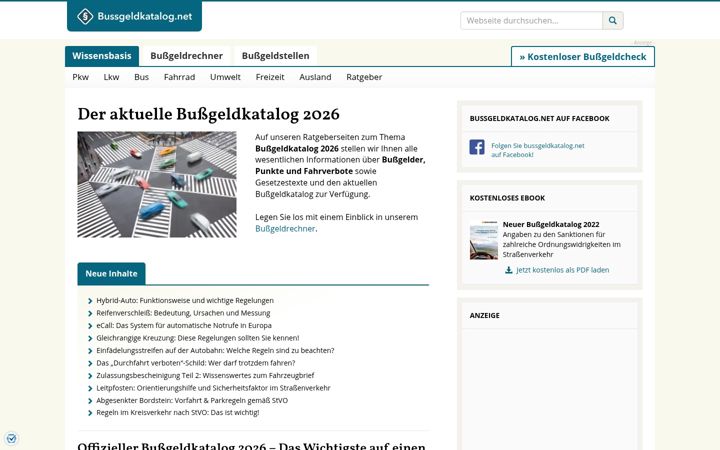Click the ebook cover thumbnail
The height and width of the screenshot is (450, 720).
[484, 240]
